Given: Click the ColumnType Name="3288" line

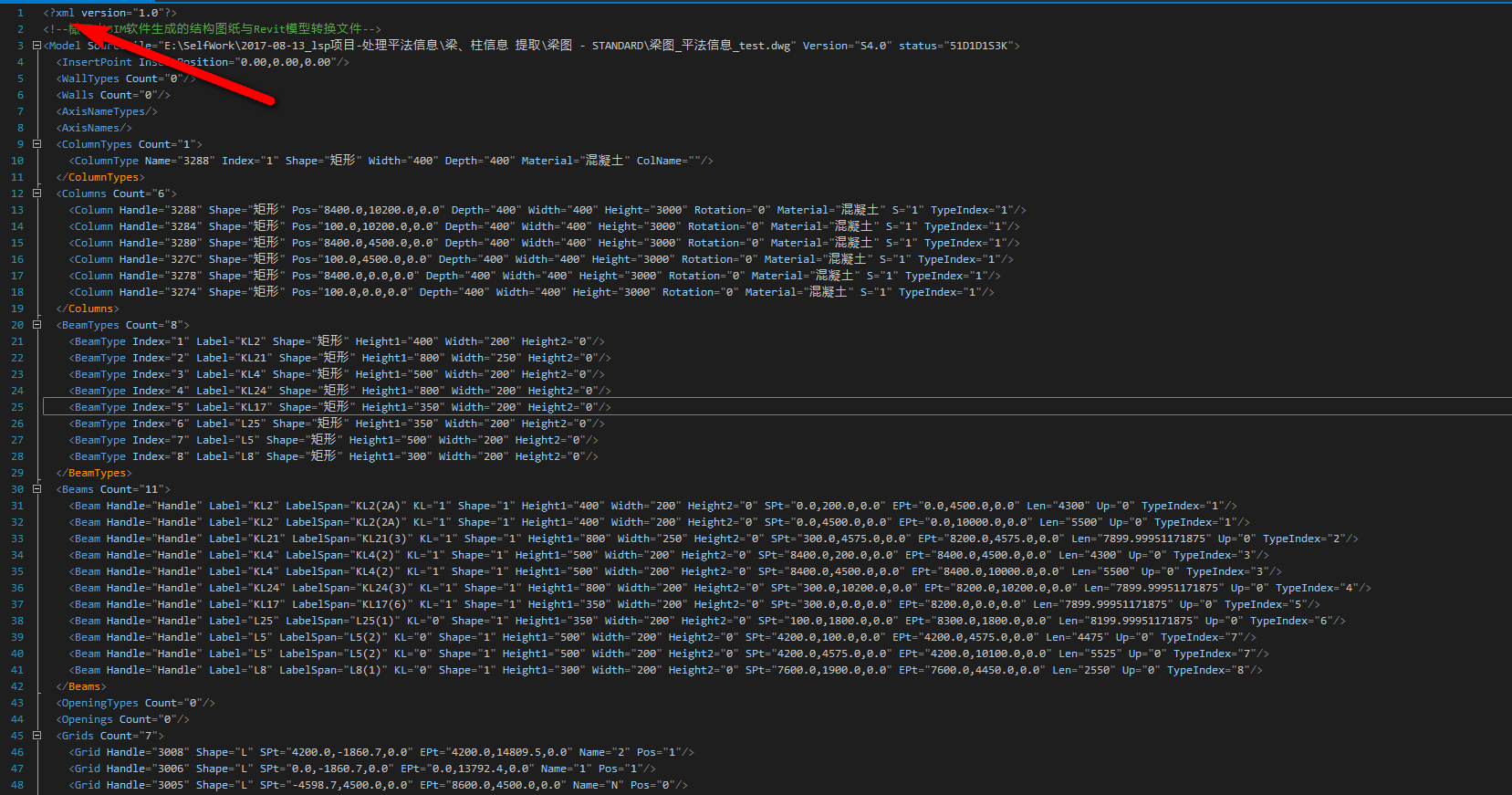Looking at the screenshot, I should 391,161.
